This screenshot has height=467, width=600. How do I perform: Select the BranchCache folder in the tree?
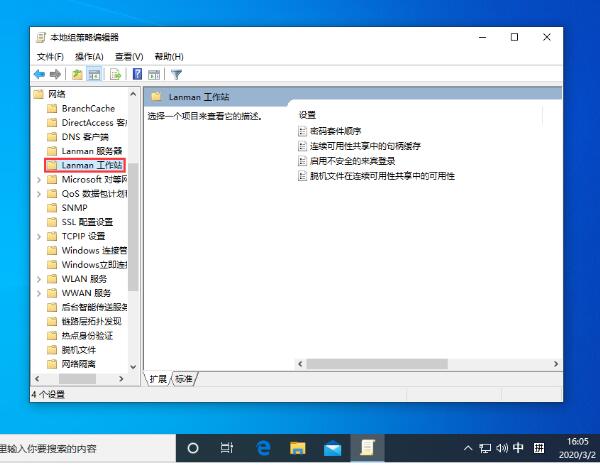(x=87, y=108)
